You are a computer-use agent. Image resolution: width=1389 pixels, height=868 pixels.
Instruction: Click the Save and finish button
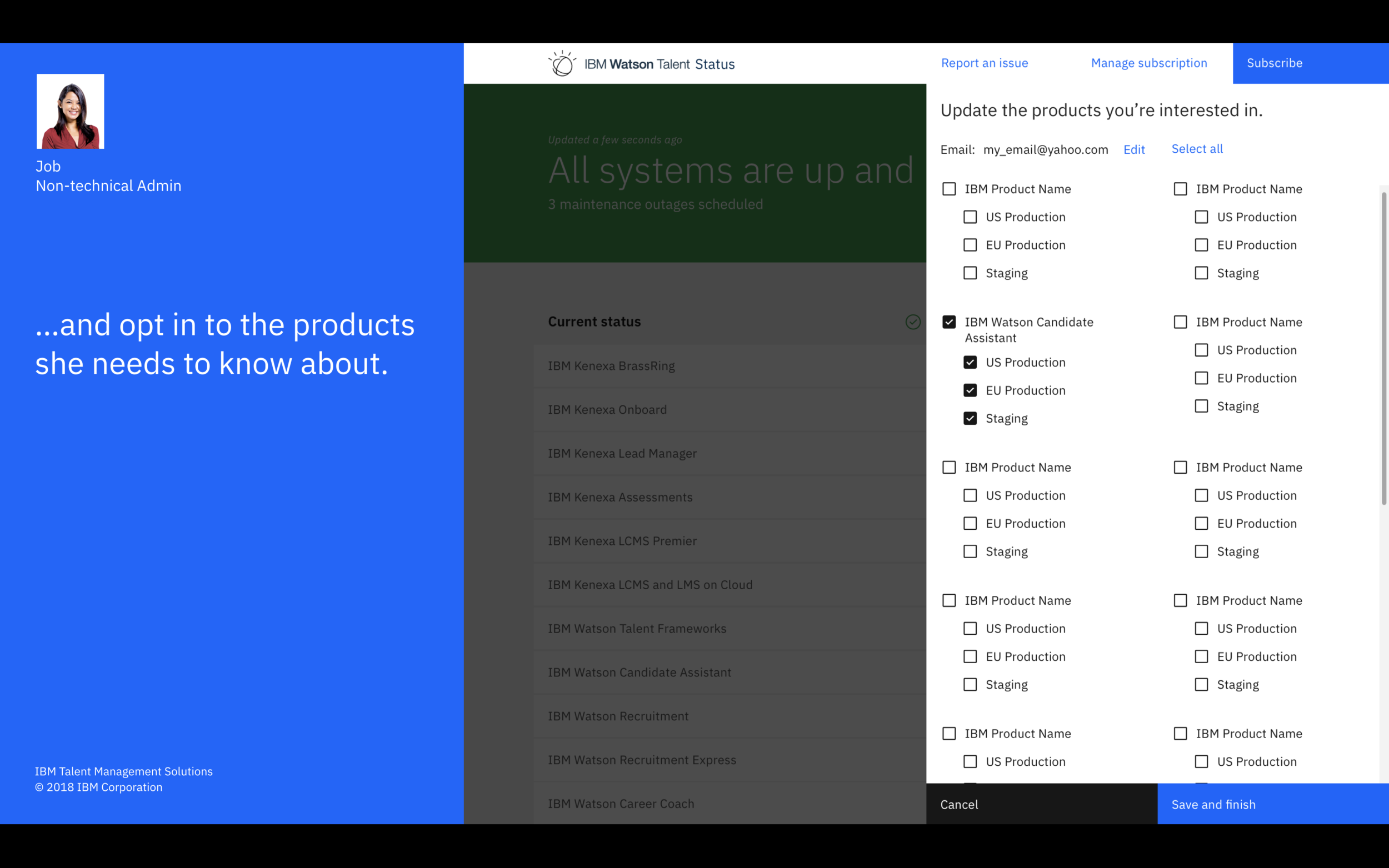1273,804
